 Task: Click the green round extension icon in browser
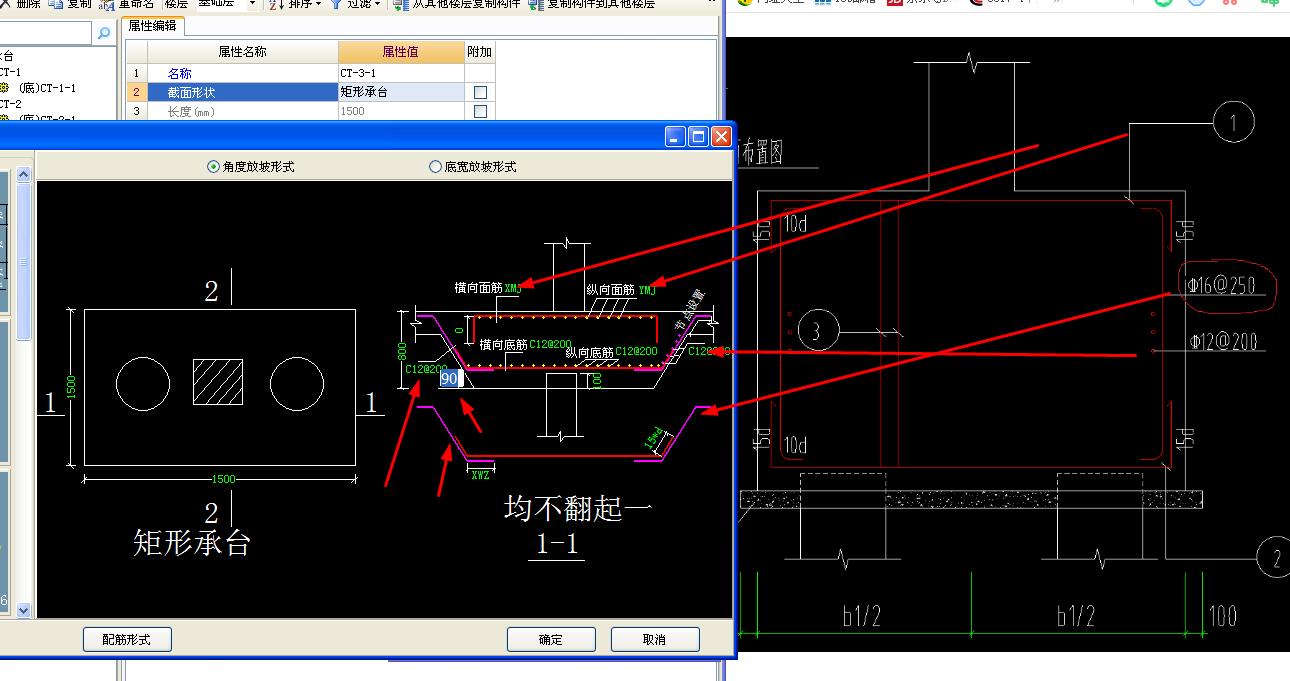click(1163, 3)
